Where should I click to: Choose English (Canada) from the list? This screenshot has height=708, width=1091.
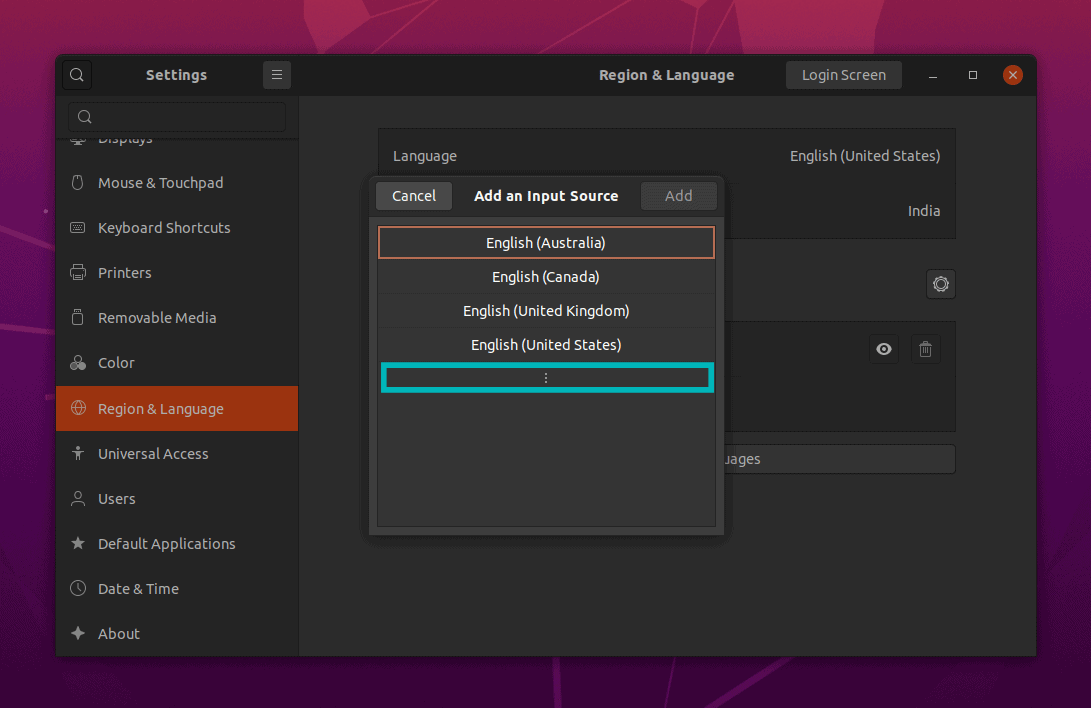(546, 277)
